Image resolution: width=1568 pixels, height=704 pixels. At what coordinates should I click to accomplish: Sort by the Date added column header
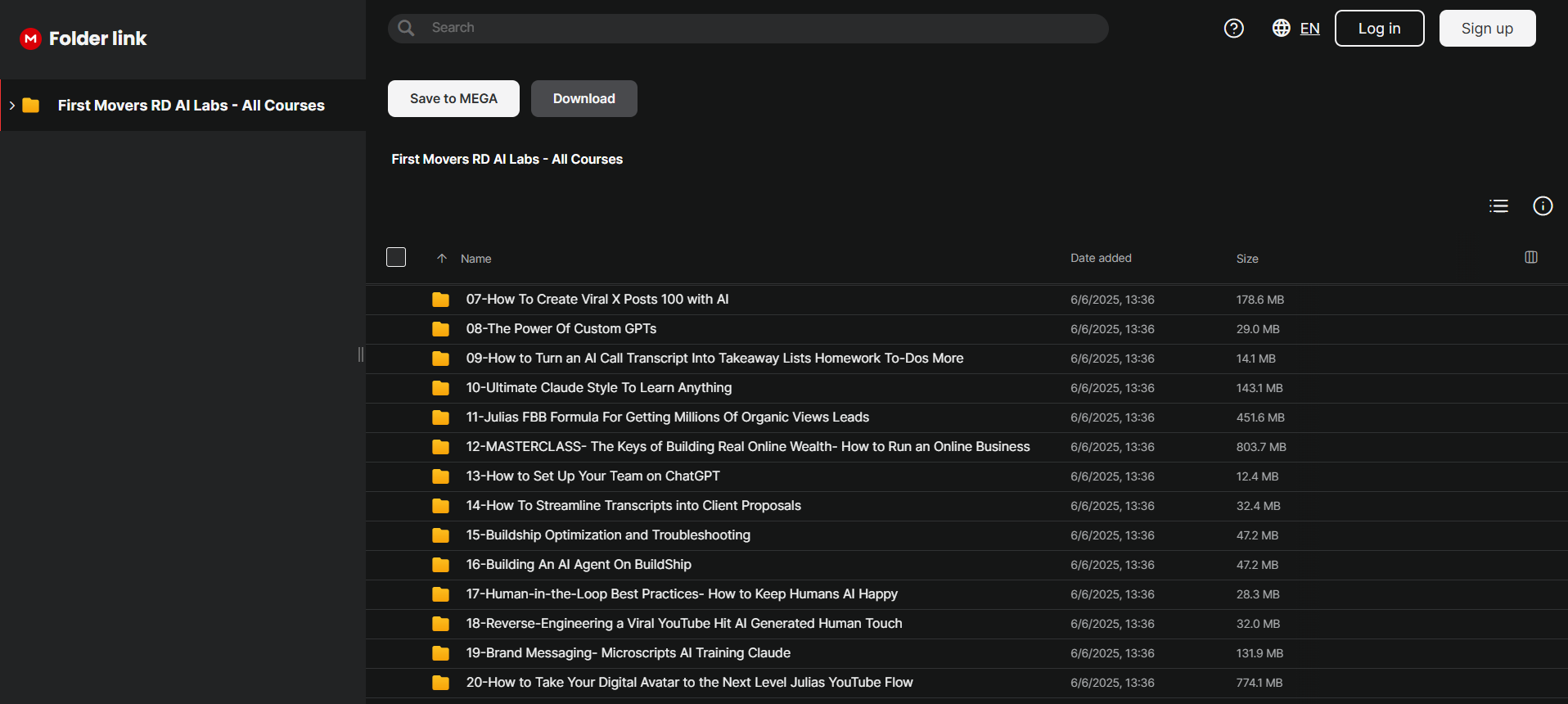click(x=1101, y=258)
